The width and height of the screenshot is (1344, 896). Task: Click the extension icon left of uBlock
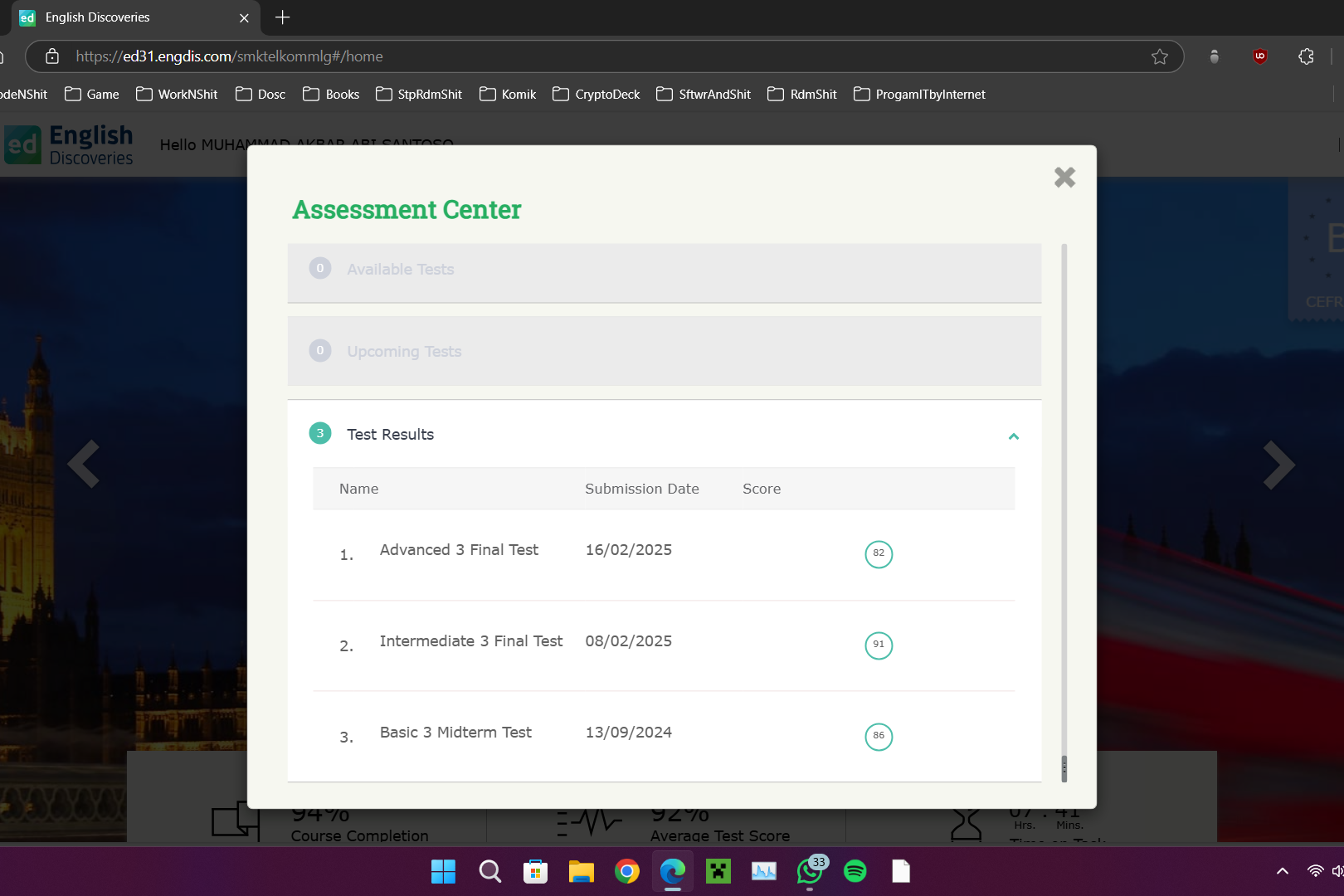click(x=1214, y=56)
